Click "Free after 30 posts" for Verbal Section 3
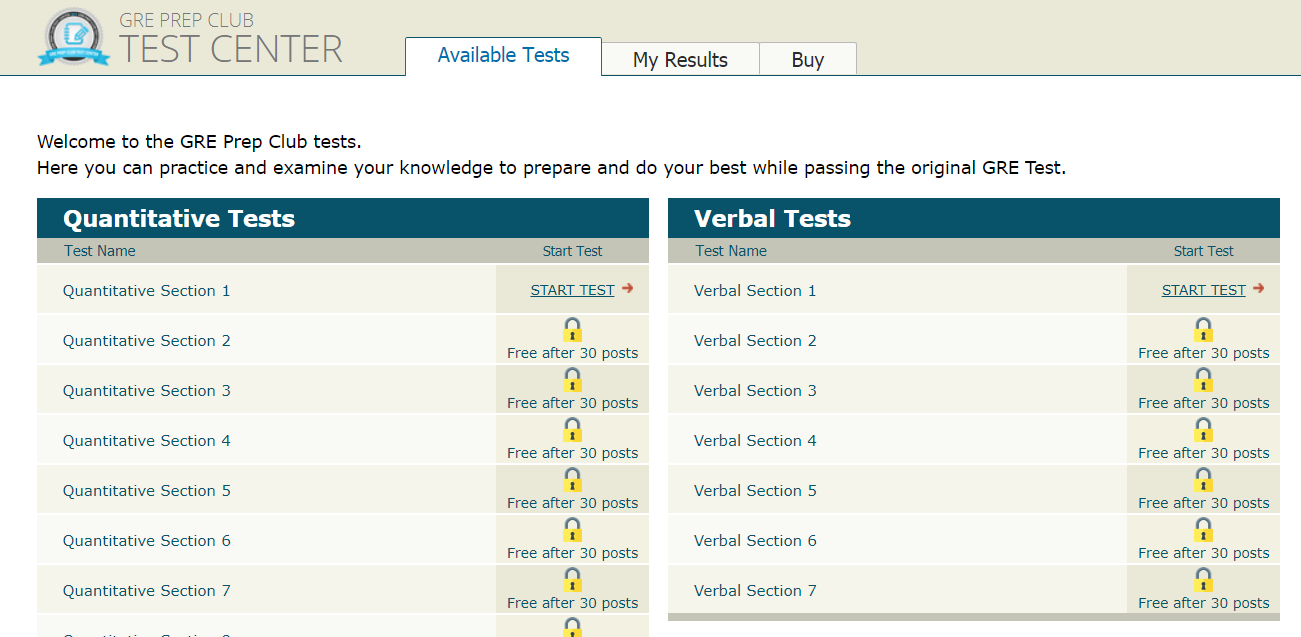The width and height of the screenshot is (1301, 637). click(1203, 403)
